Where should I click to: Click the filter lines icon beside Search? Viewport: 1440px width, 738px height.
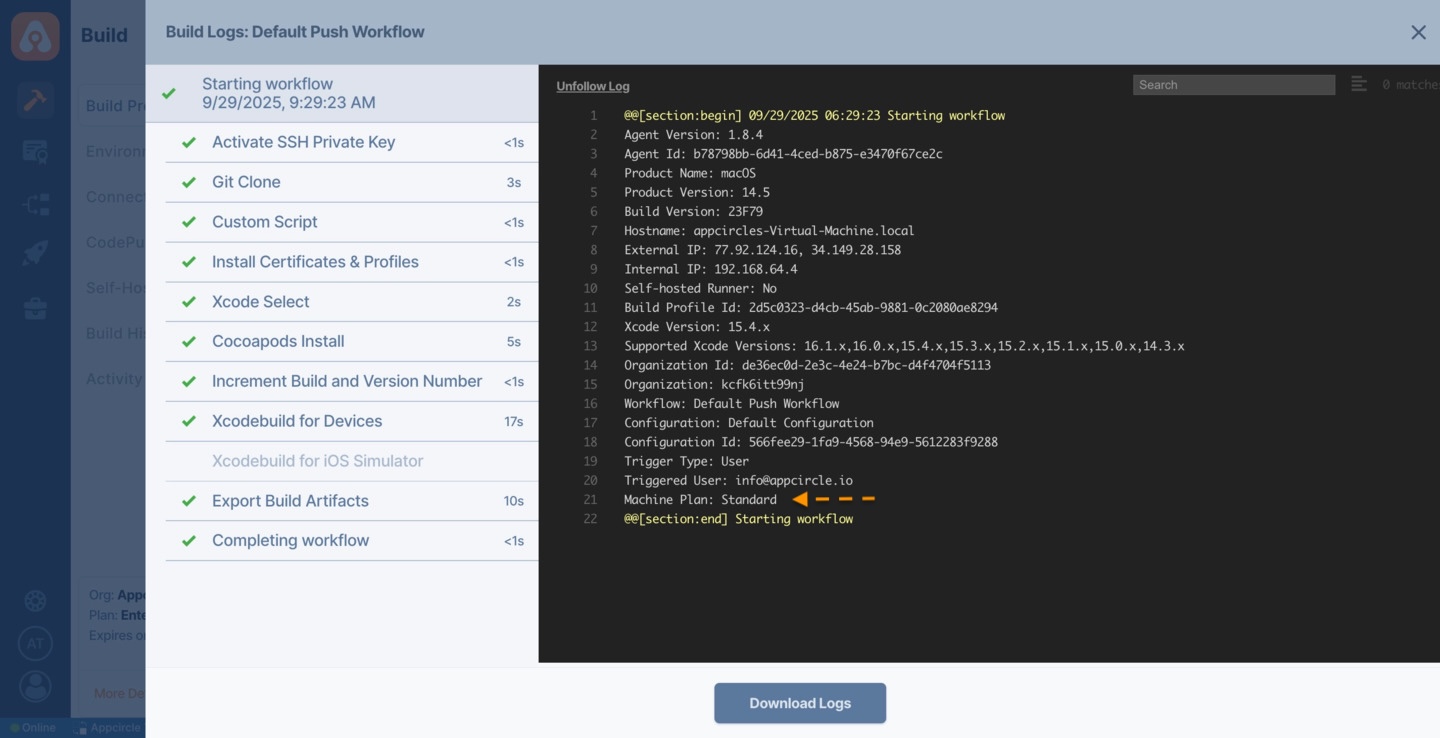[1358, 85]
